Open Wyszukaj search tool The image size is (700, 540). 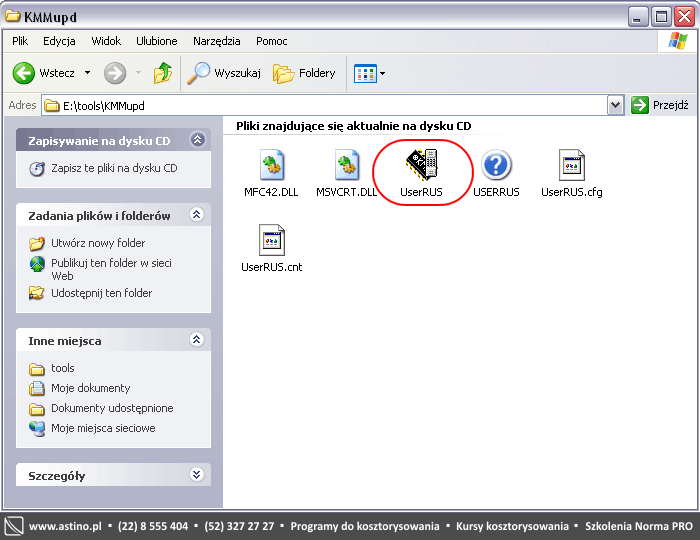(x=224, y=73)
